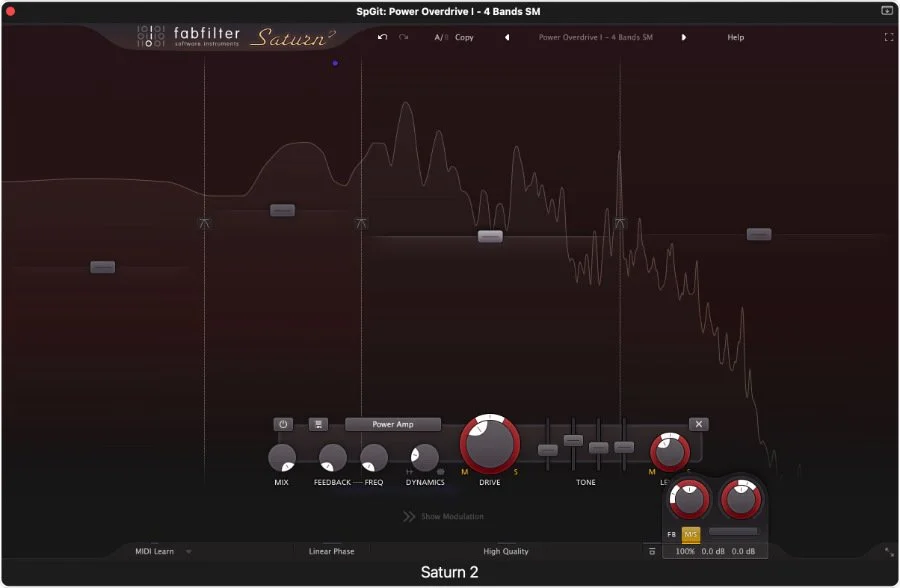Screen dimensions: 900x588
Task: Click the FREQ knob
Action: point(374,458)
